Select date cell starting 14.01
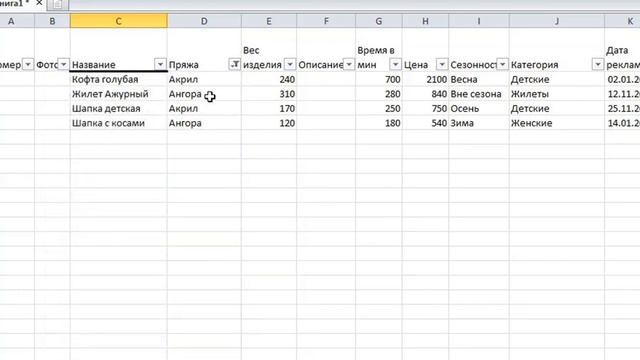640x360 pixels. pyautogui.click(x=622, y=123)
